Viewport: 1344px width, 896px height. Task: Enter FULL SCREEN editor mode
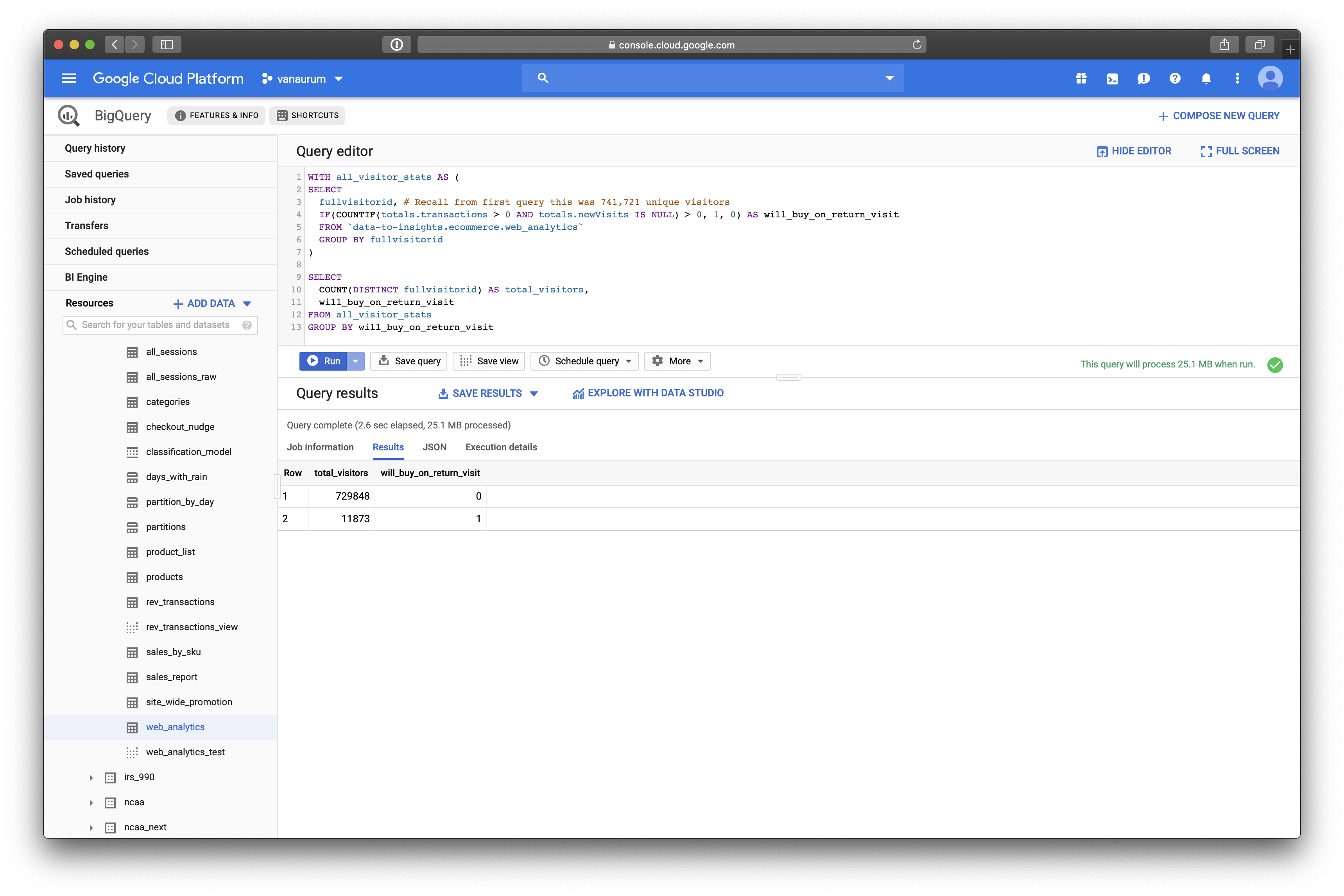[1240, 151]
